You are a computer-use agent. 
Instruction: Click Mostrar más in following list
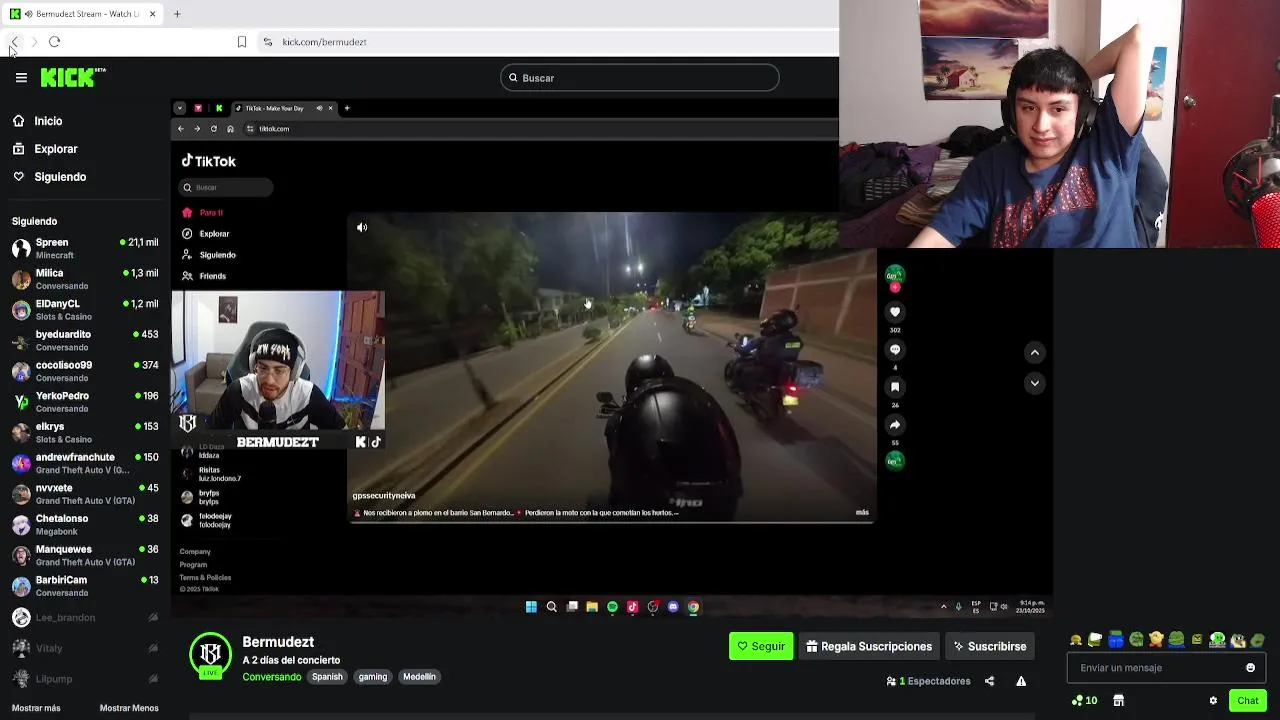click(x=36, y=708)
